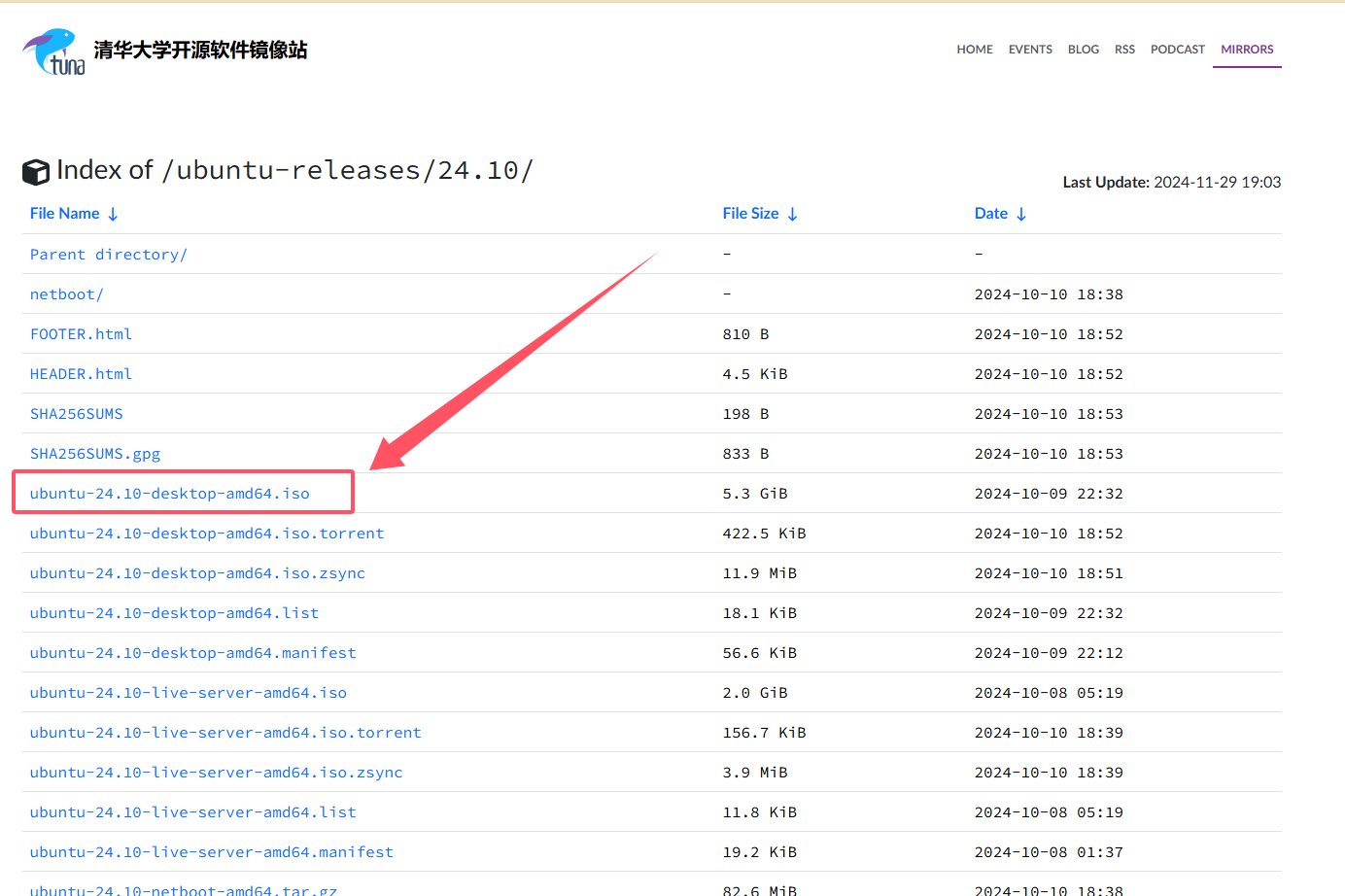The image size is (1345, 896).
Task: Open ubuntu-24.10-live-server-amd64.manifest
Action: coord(212,852)
